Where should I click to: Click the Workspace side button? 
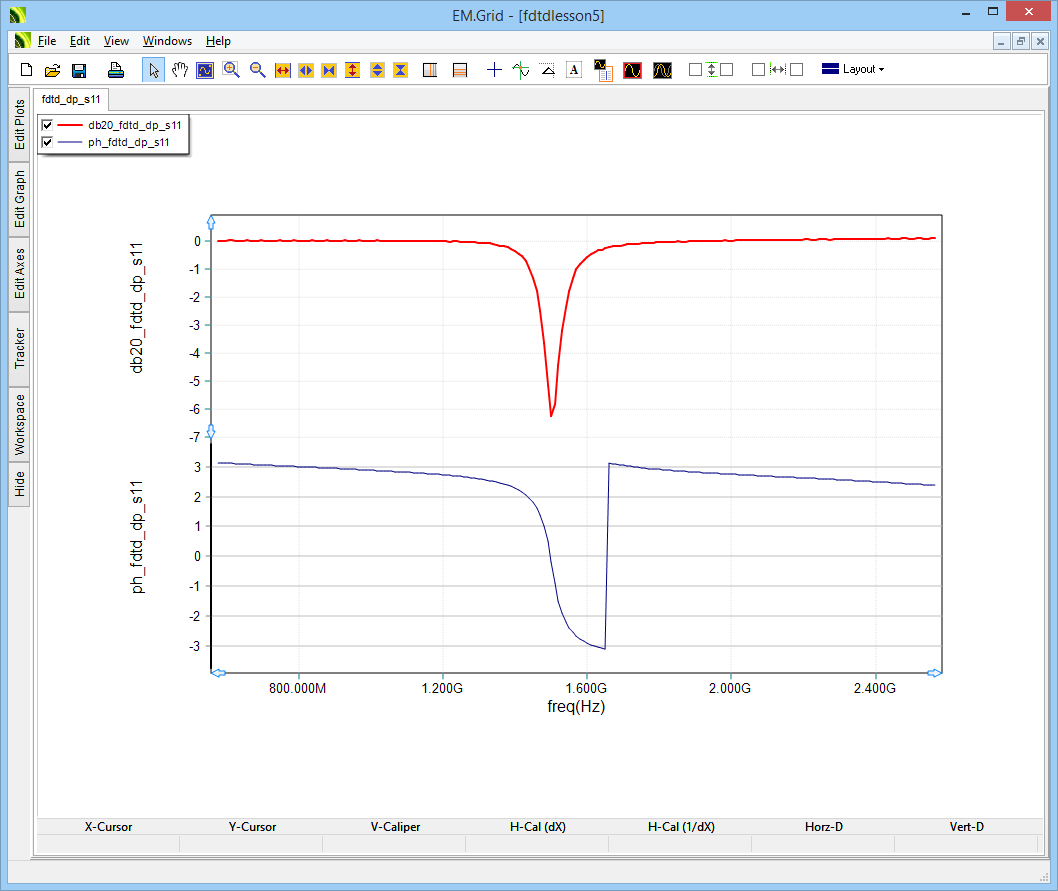19,424
